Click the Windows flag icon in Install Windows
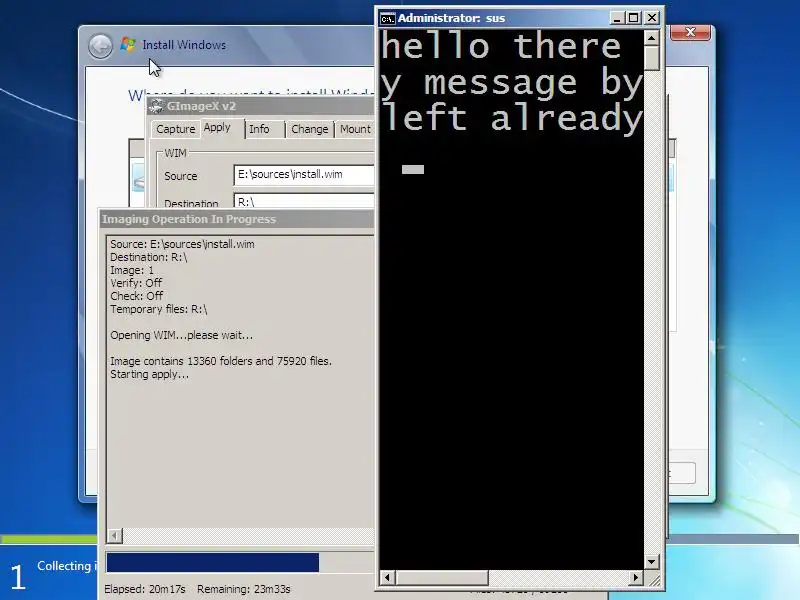This screenshot has width=800, height=600. (128, 44)
